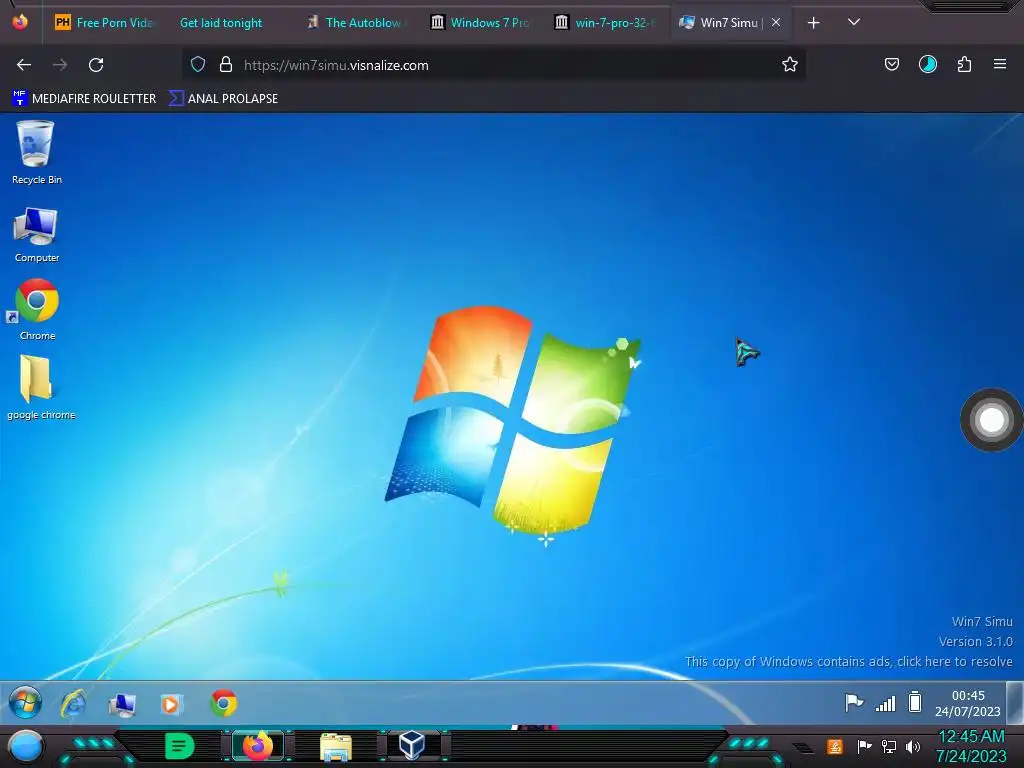Click the Action Center flag in the simulated tray
Image resolution: width=1024 pixels, height=768 pixels.
(854, 703)
